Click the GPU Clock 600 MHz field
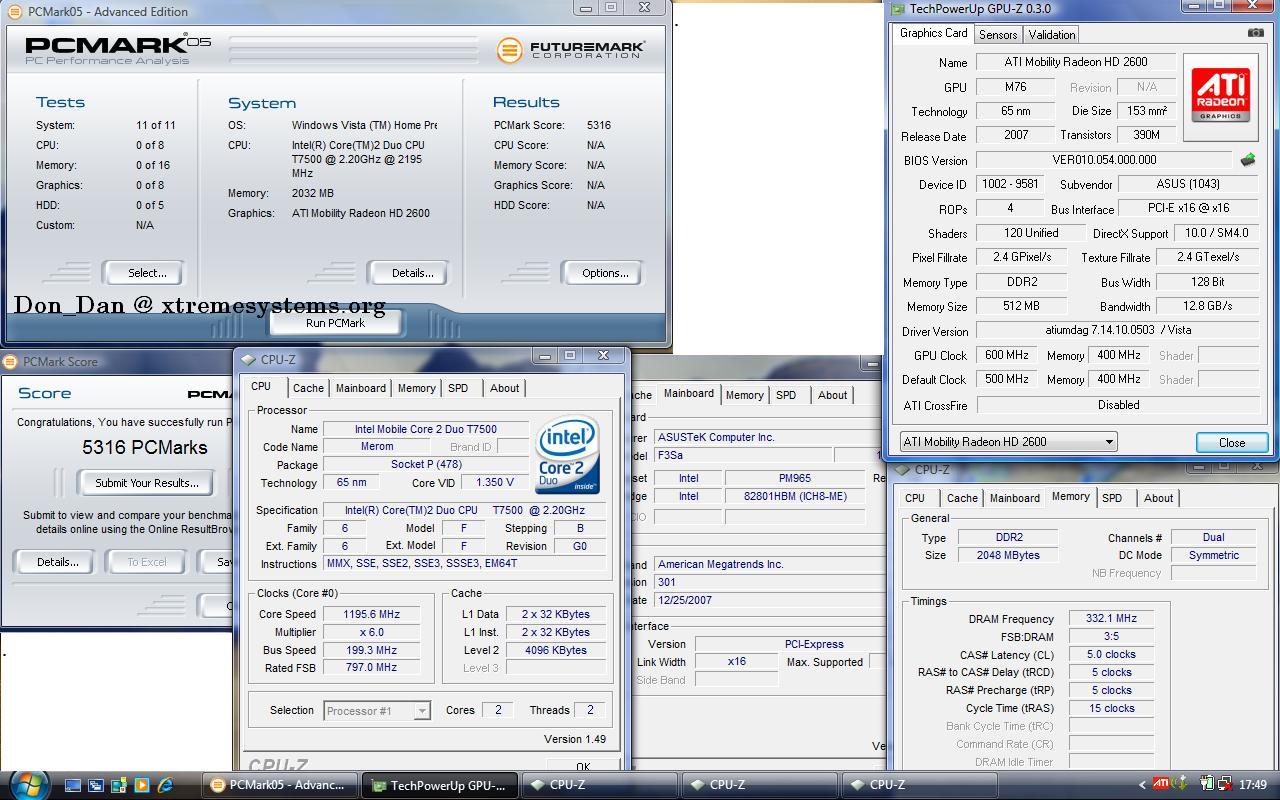 pos(1006,356)
